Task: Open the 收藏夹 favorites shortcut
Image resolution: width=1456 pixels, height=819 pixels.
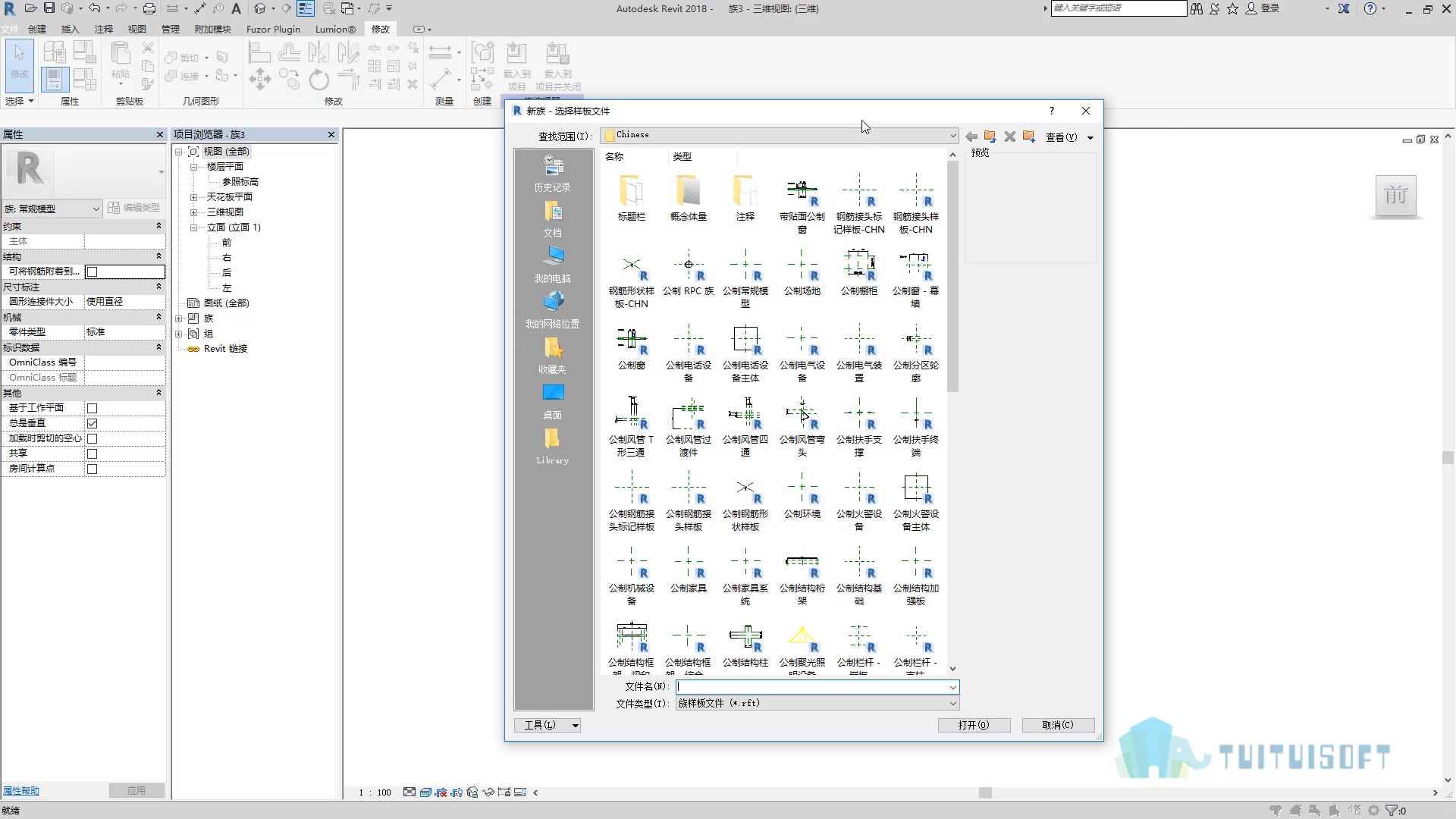Action: coord(553,356)
